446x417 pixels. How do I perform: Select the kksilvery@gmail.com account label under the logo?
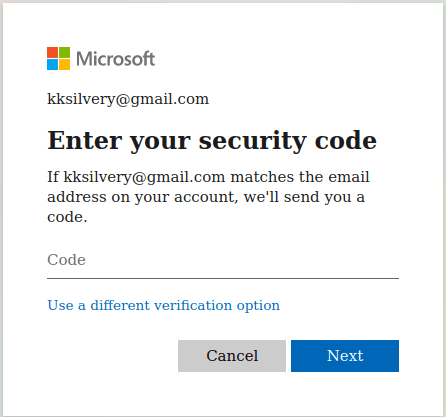[128, 99]
